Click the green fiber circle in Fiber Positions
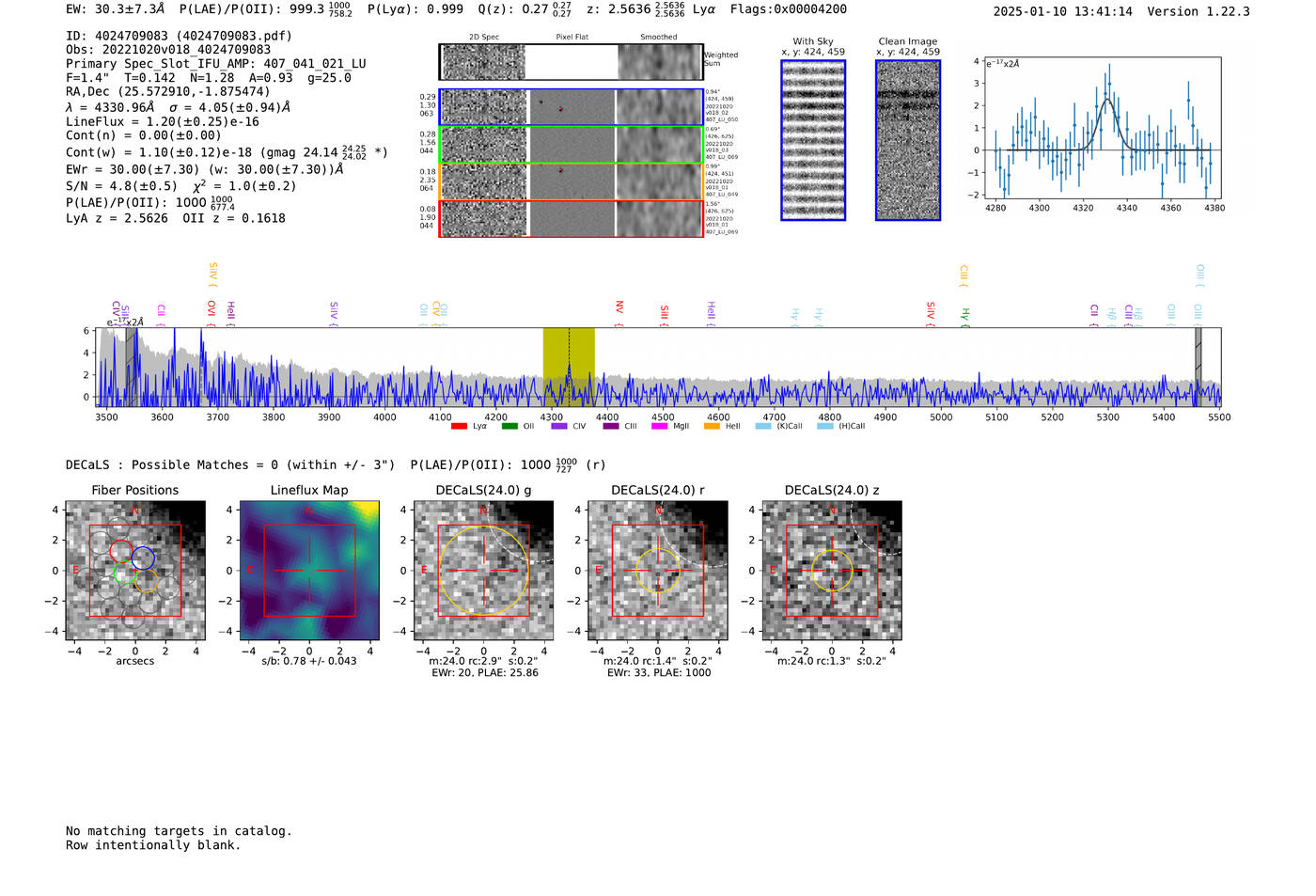Viewport: 1316px width, 896px height. pyautogui.click(x=124, y=571)
